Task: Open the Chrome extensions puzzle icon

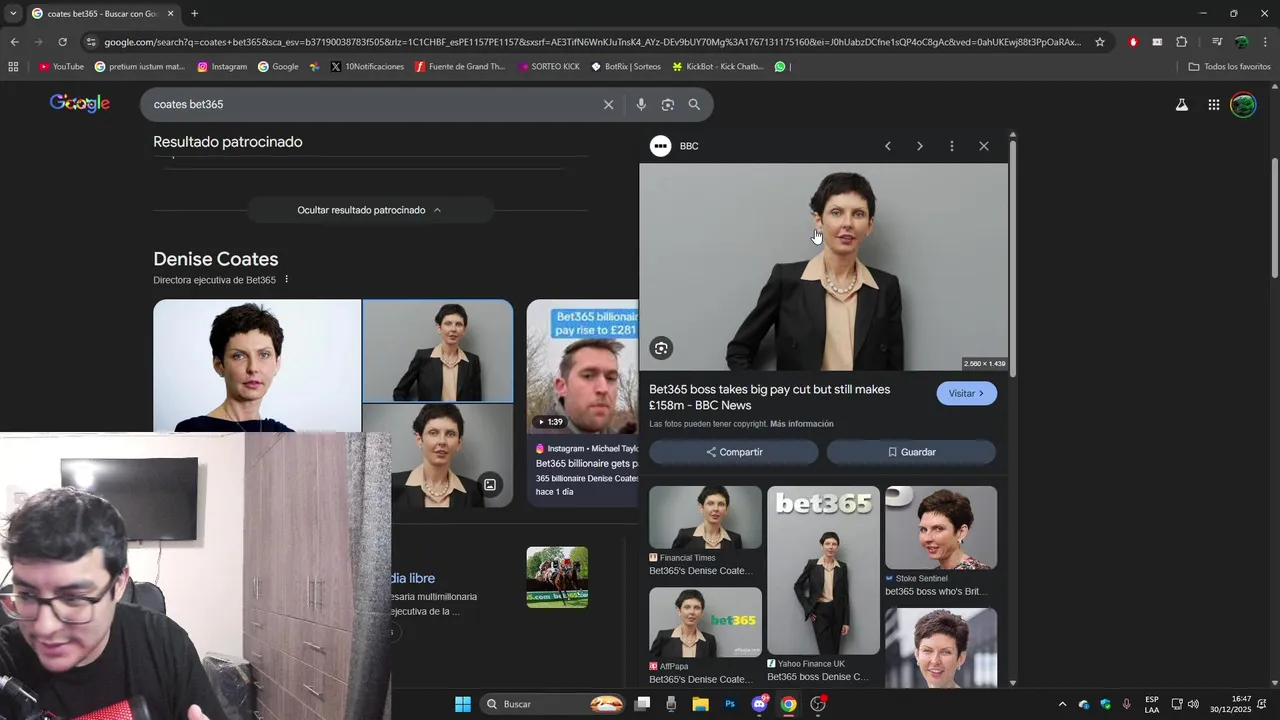Action: pyautogui.click(x=1181, y=42)
